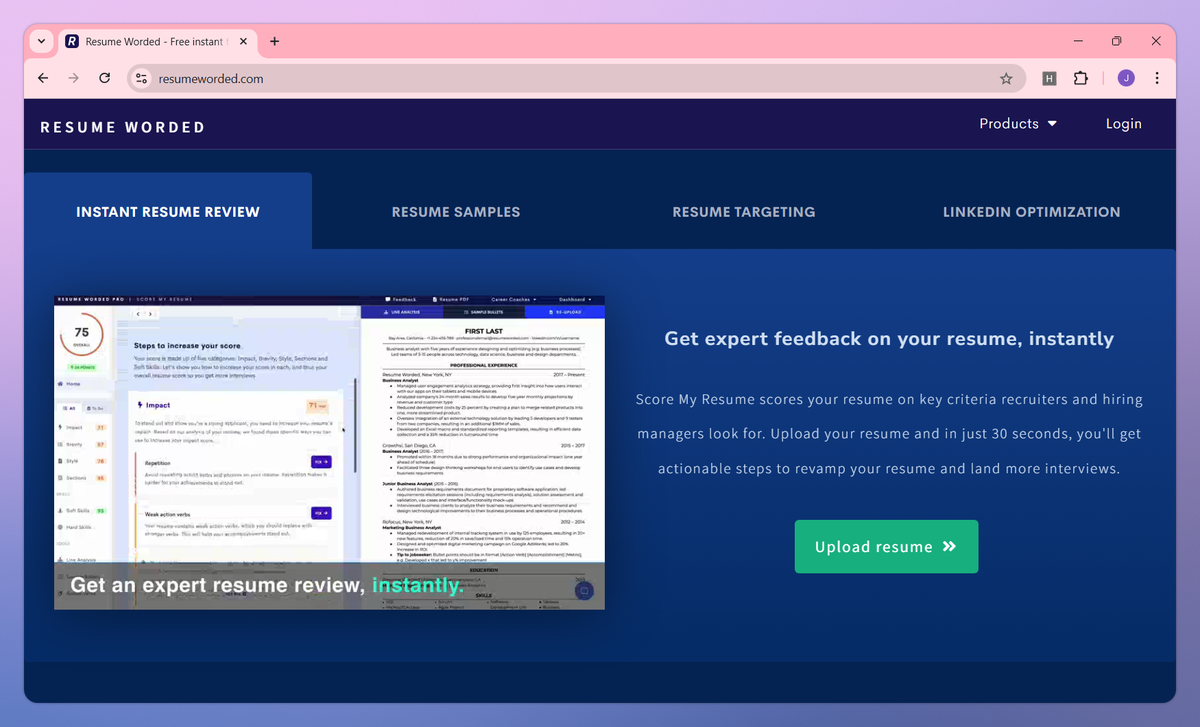Image resolution: width=1200 pixels, height=727 pixels.
Task: Select the Instant Resume Review tab
Action: pyautogui.click(x=168, y=211)
